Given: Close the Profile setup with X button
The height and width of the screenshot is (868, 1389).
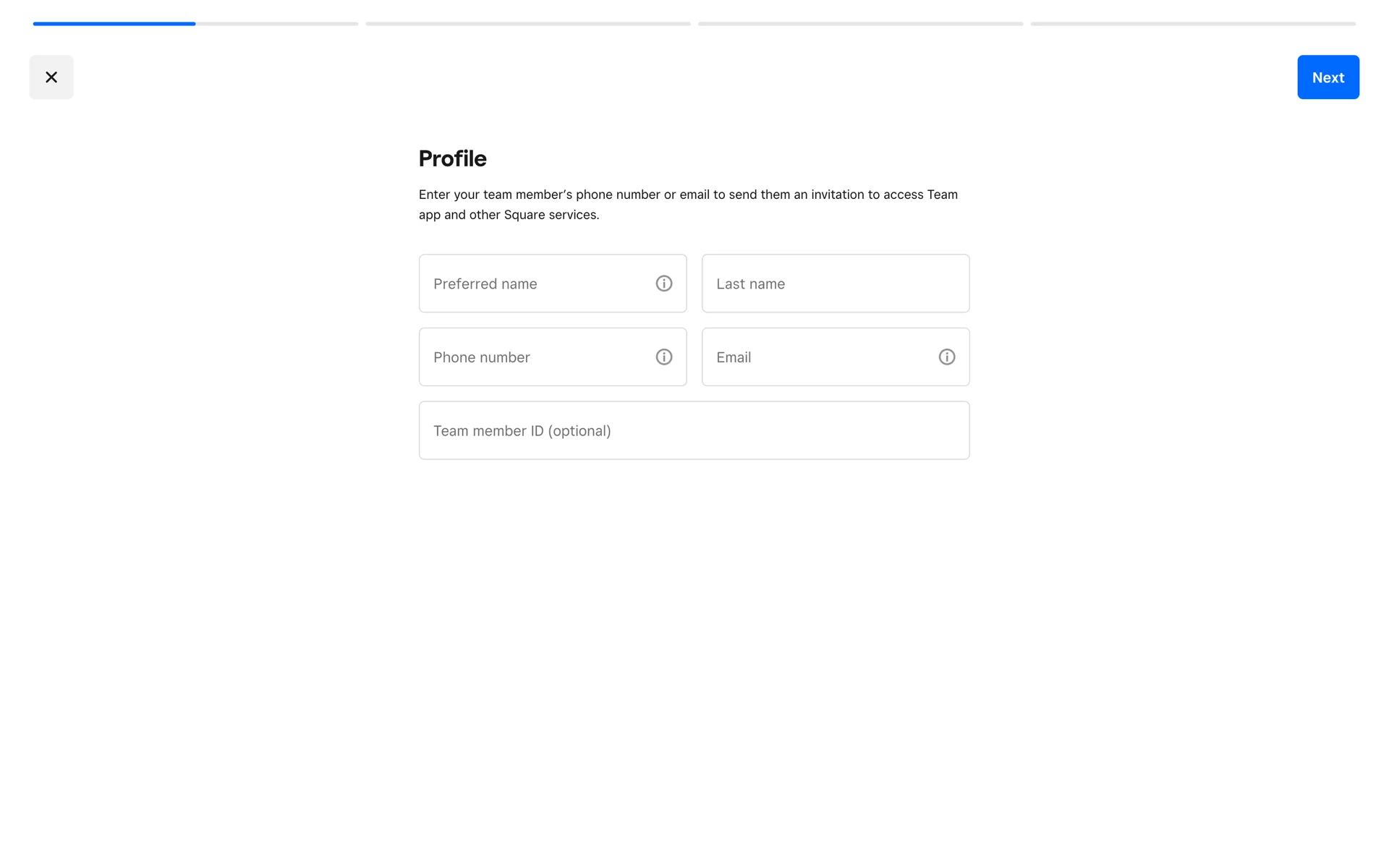Looking at the screenshot, I should (51, 77).
